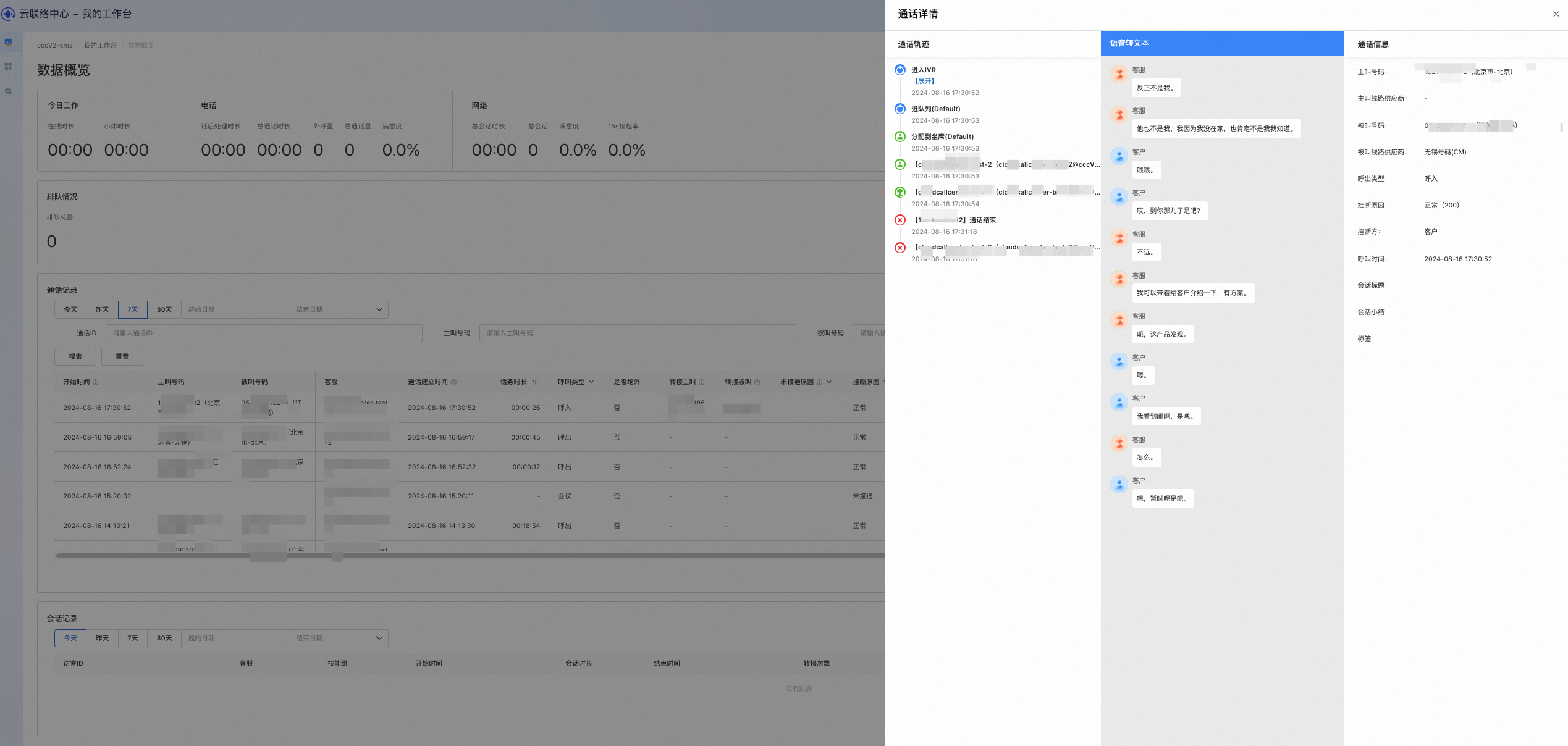
Task: Click the red X icon beside 通话结束
Action: point(900,220)
